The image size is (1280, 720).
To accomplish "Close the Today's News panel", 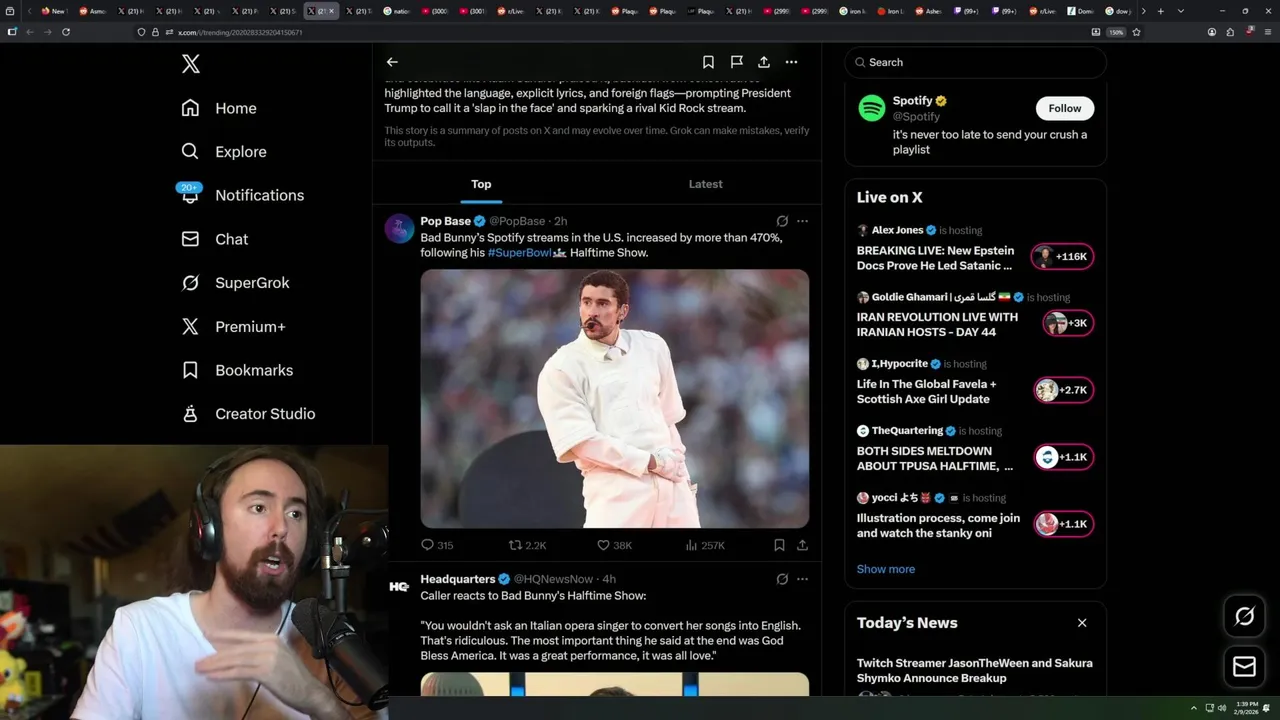I will (1082, 623).
